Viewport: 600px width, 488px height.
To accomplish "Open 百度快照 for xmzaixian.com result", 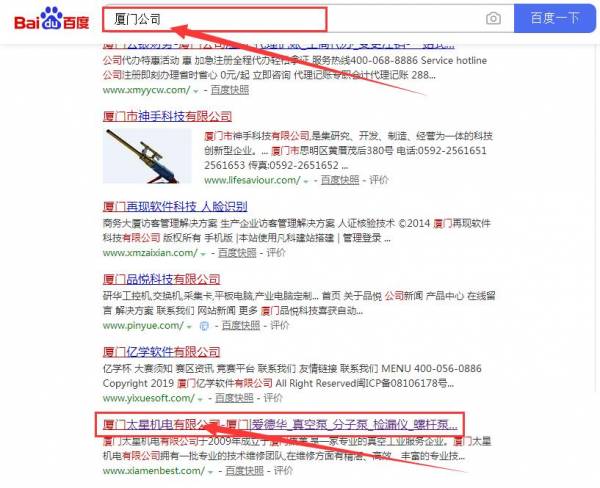I will pos(237,253).
